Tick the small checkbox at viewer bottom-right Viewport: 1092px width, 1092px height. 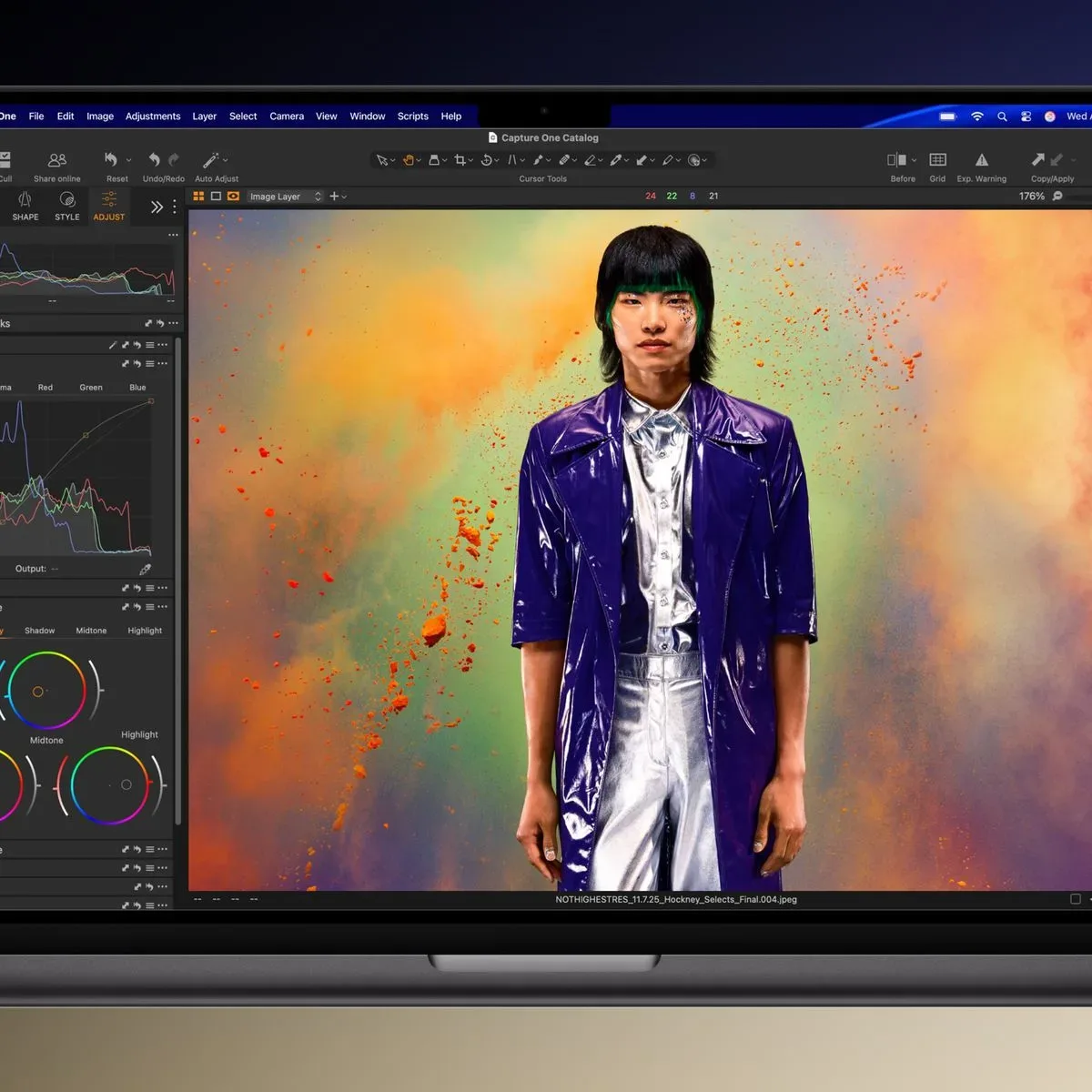1076,899
